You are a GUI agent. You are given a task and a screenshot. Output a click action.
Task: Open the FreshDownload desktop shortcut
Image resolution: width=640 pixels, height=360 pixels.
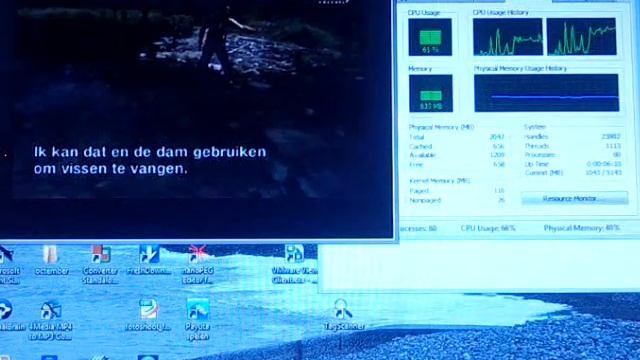pyautogui.click(x=149, y=260)
